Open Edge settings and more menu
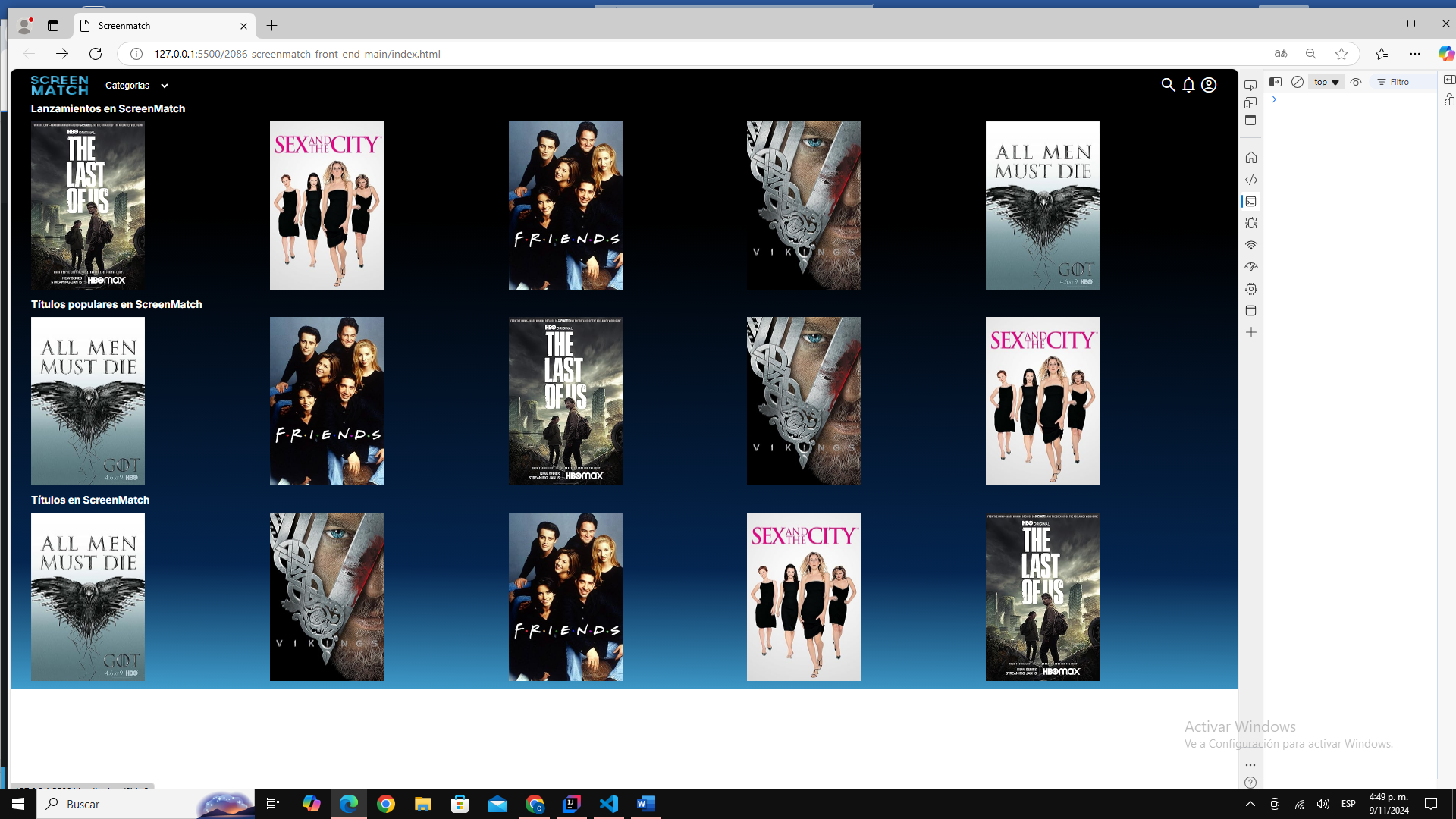1456x819 pixels. pos(1415,54)
